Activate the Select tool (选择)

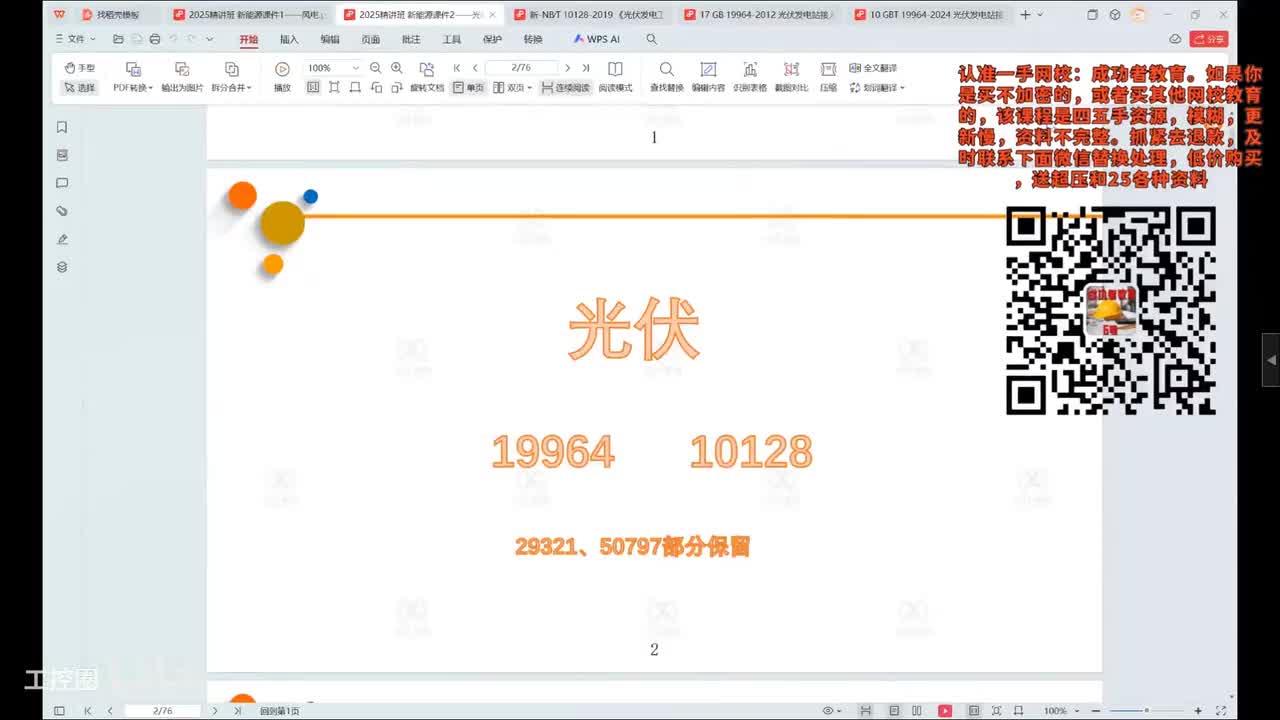[80, 88]
